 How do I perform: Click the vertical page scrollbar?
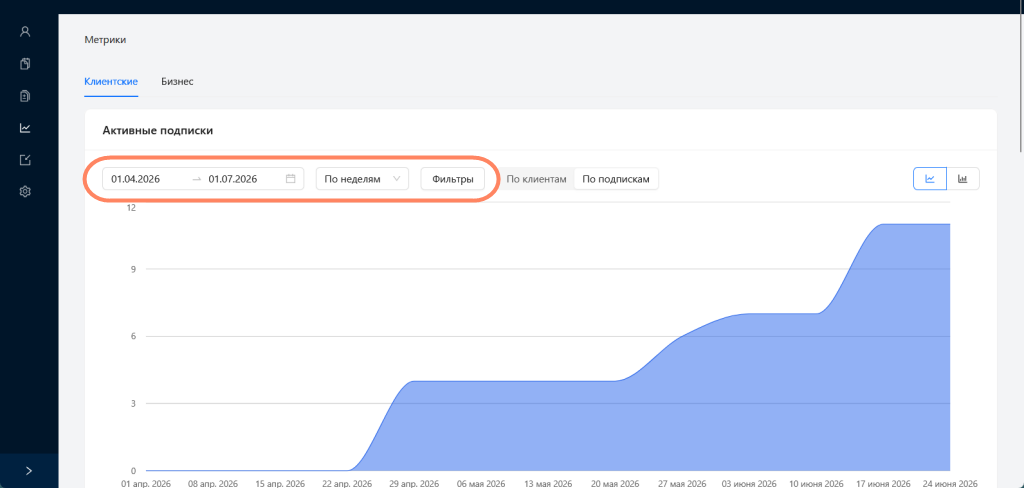pyautogui.click(x=1019, y=78)
